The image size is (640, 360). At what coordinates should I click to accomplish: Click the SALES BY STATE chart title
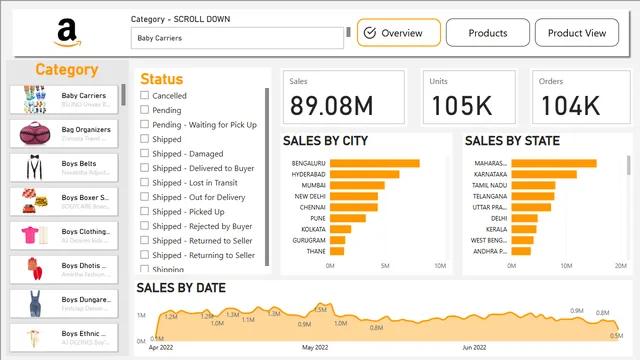(512, 141)
